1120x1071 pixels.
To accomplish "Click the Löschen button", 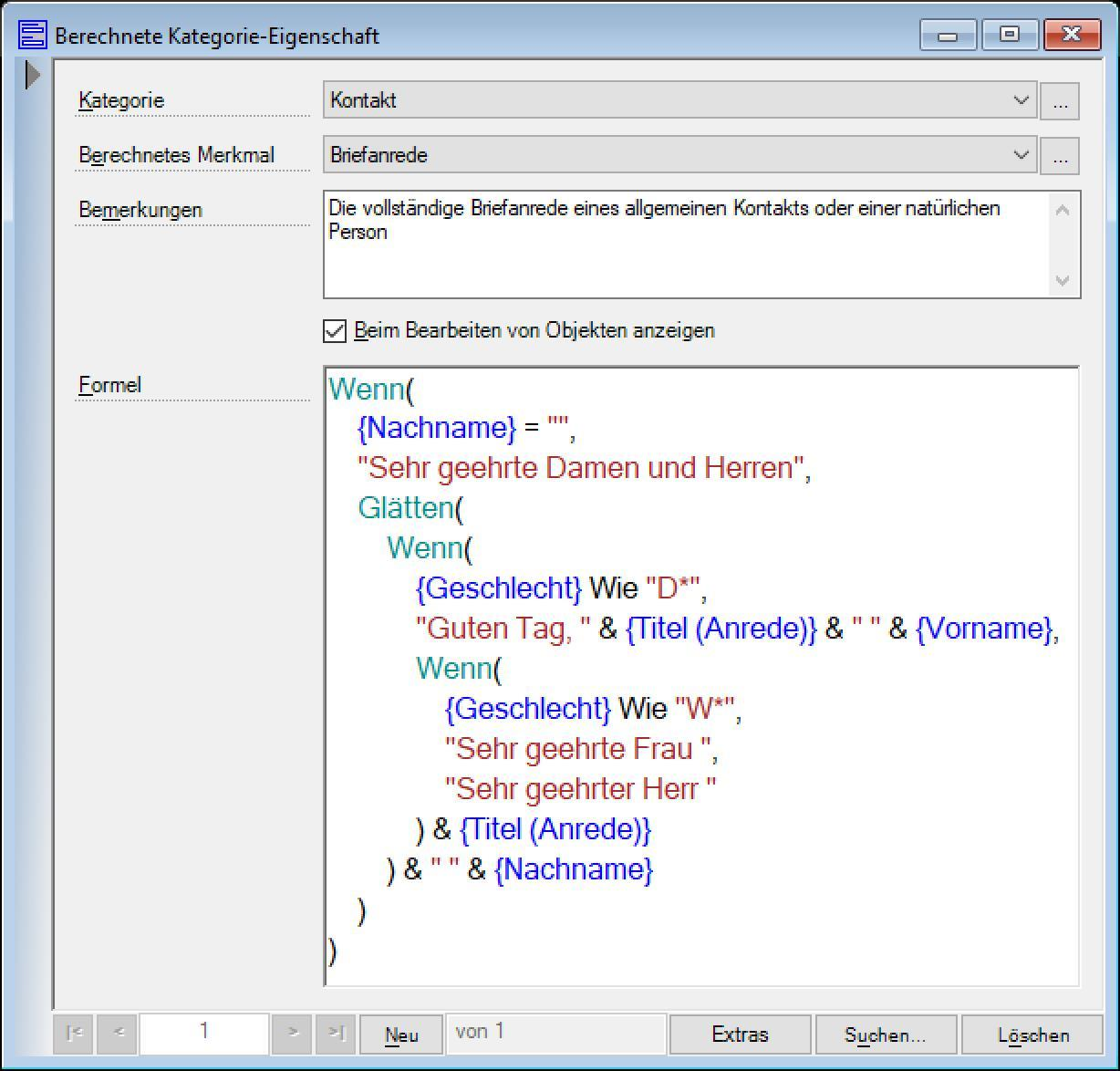I will pyautogui.click(x=1032, y=1035).
